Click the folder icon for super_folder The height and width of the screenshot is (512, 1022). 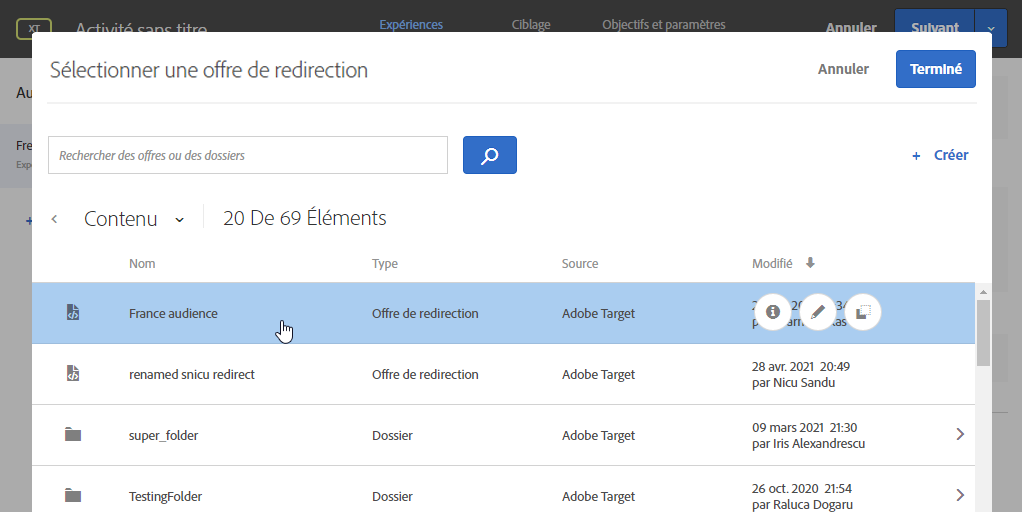[72, 435]
